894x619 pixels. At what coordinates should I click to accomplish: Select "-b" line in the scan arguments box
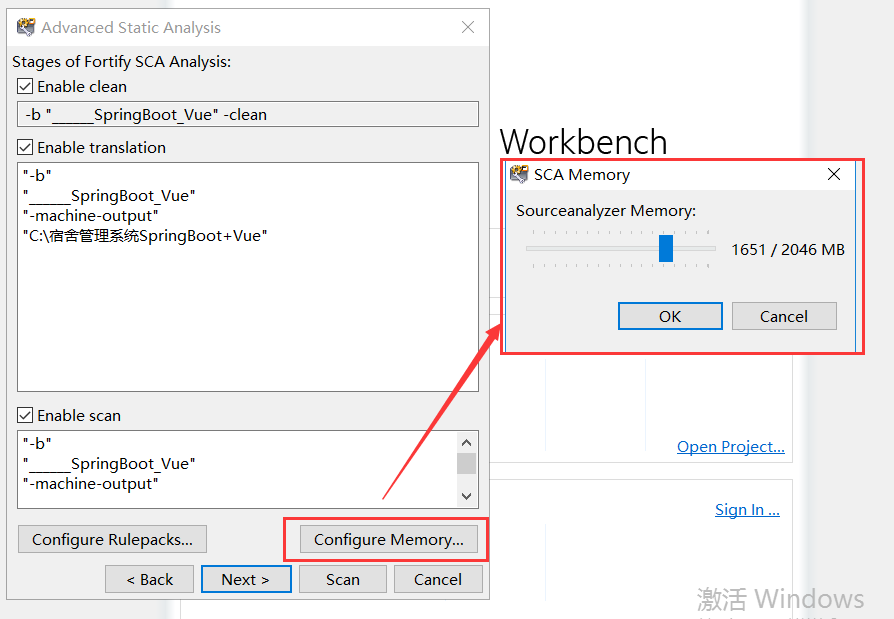37,443
